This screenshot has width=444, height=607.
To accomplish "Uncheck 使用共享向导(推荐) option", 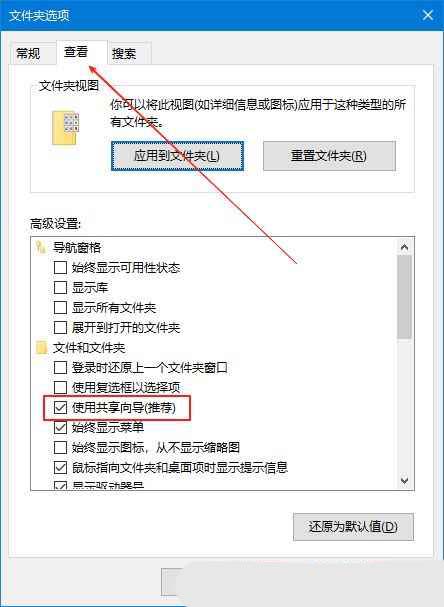I will (x=60, y=407).
